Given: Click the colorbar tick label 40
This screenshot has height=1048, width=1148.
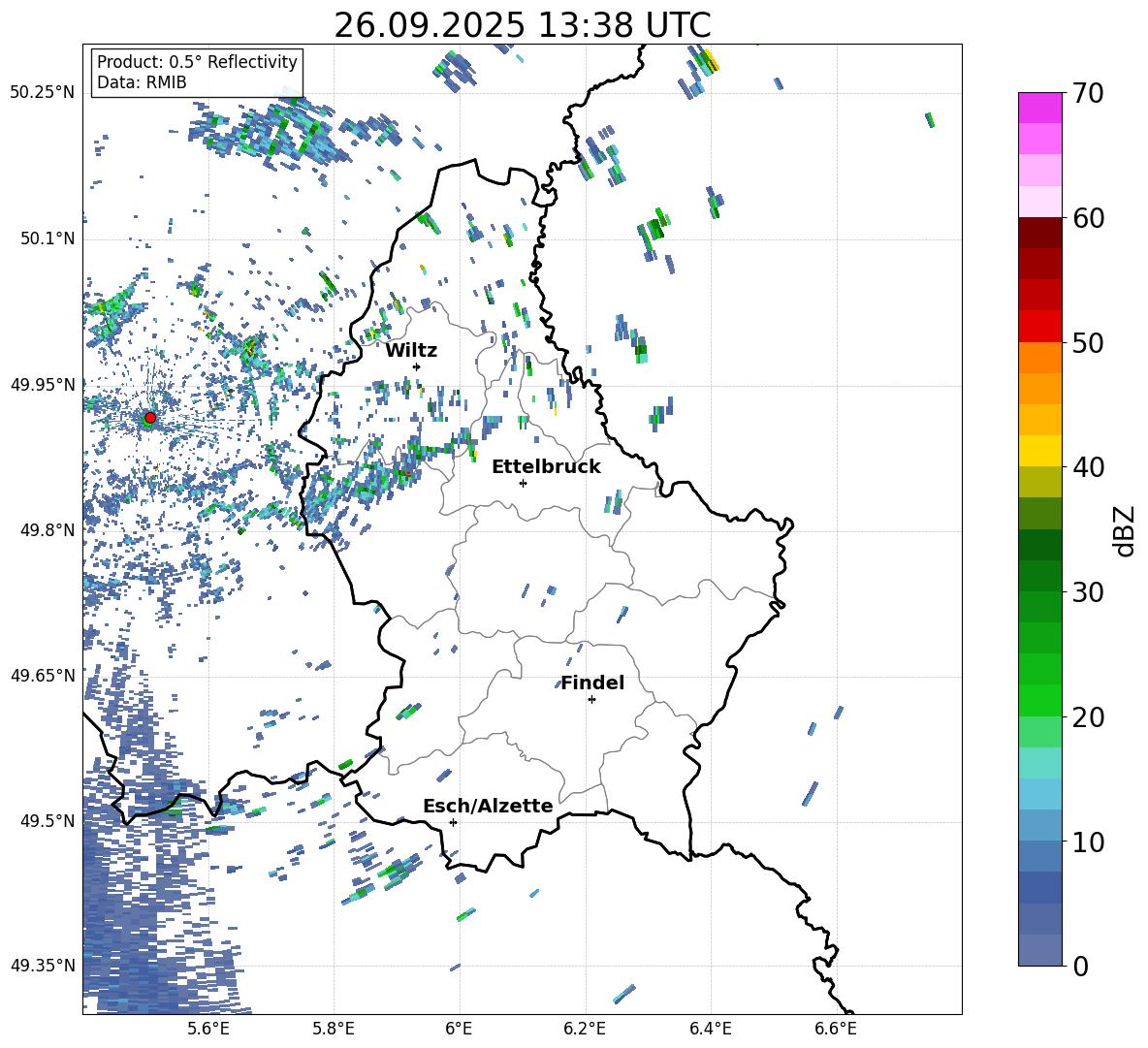Looking at the screenshot, I should coord(1088,467).
